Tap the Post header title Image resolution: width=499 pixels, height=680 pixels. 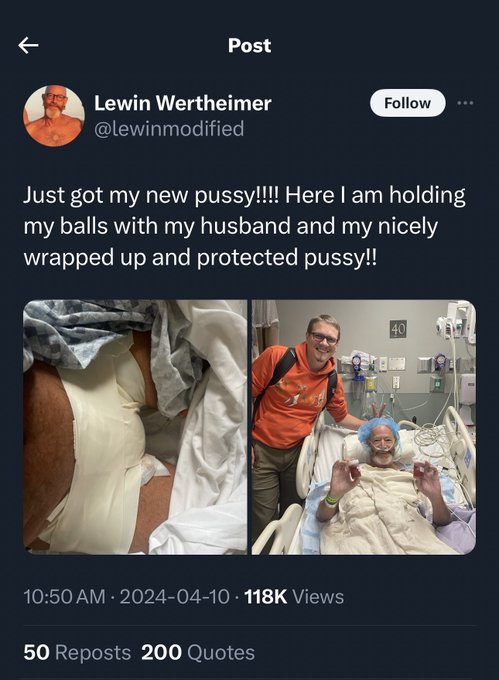(x=249, y=46)
